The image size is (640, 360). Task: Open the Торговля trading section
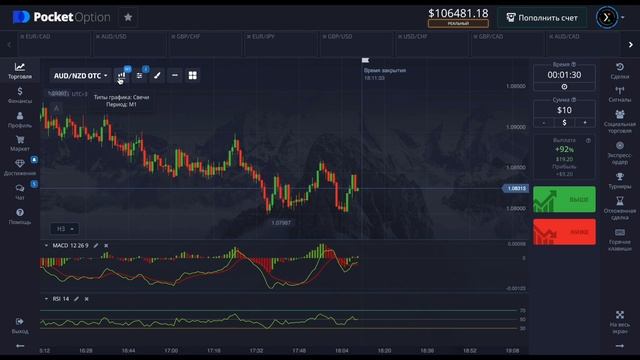[20, 71]
